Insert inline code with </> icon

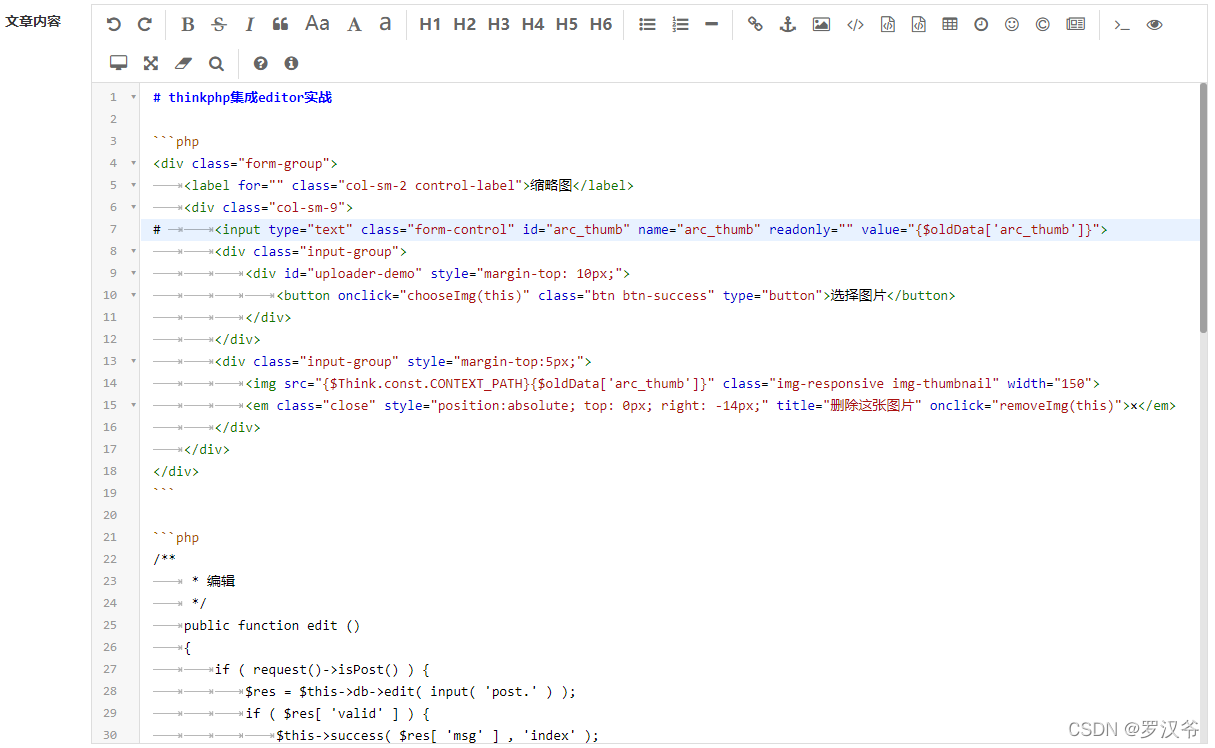[855, 24]
